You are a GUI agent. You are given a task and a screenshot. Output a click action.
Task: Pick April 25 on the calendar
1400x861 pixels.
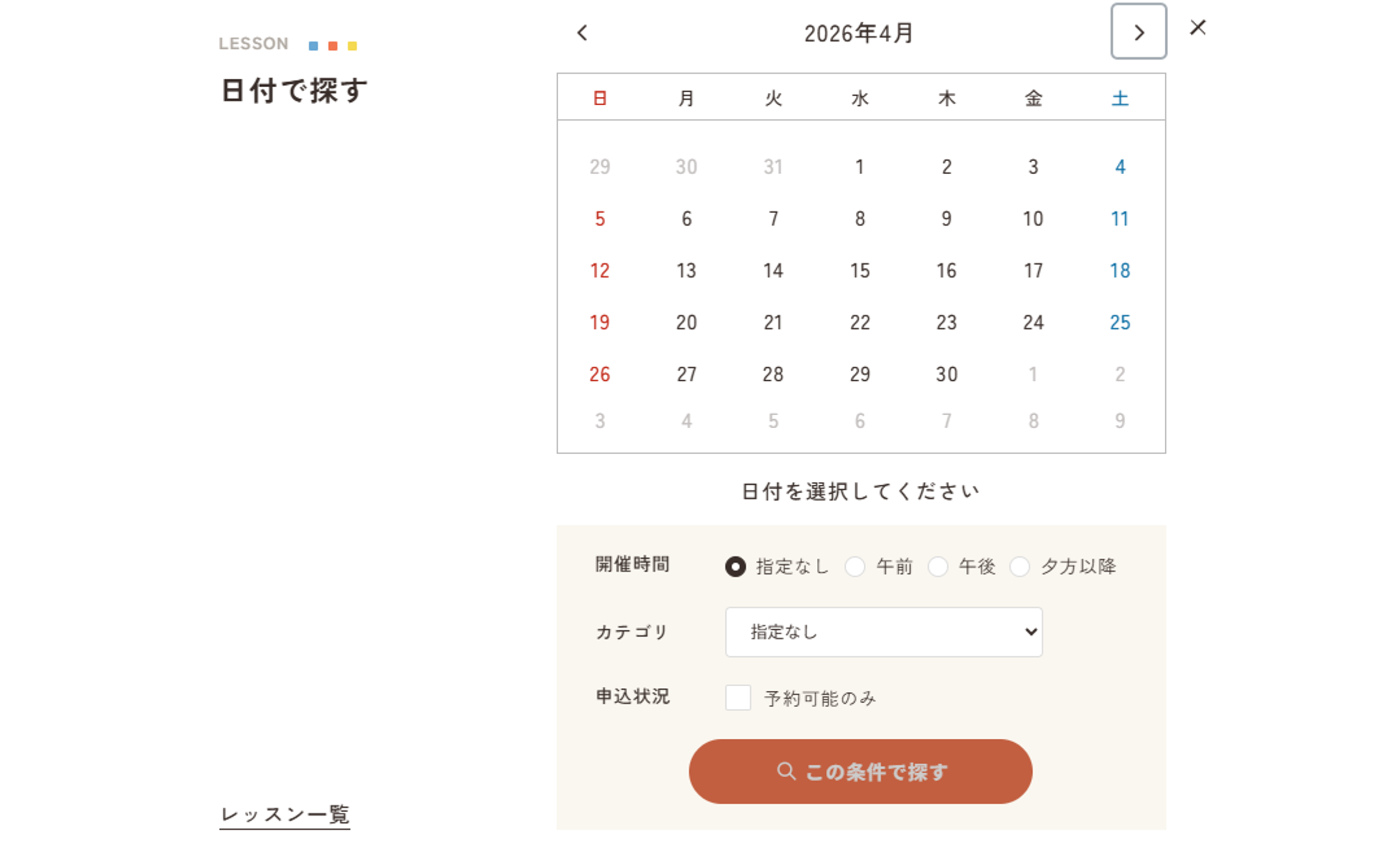point(1119,322)
